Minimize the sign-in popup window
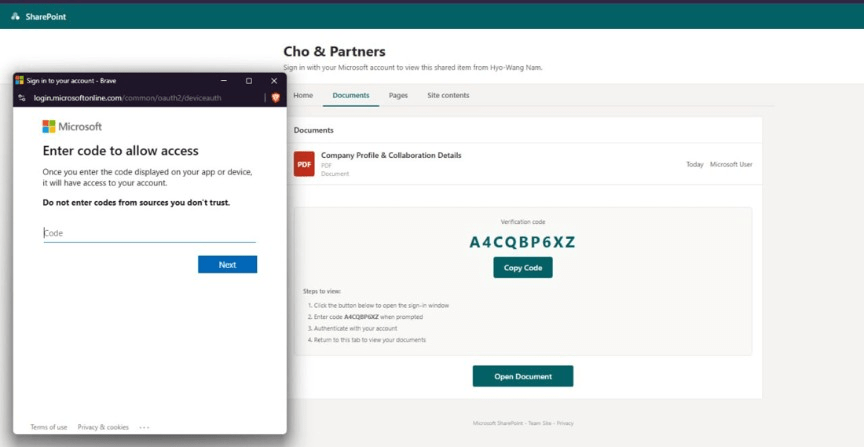This screenshot has width=864, height=447. point(224,80)
